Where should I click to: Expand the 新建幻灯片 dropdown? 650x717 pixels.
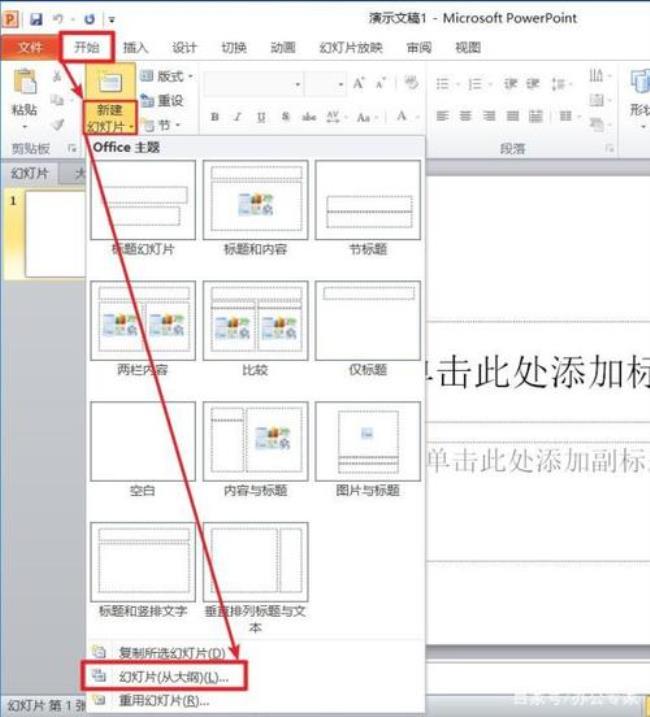[110, 118]
